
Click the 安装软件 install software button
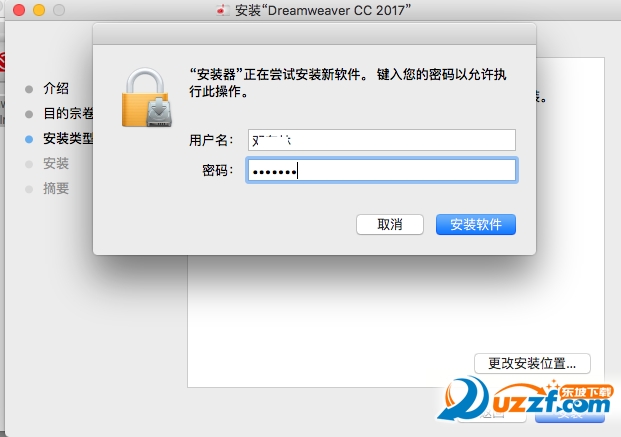[476, 225]
